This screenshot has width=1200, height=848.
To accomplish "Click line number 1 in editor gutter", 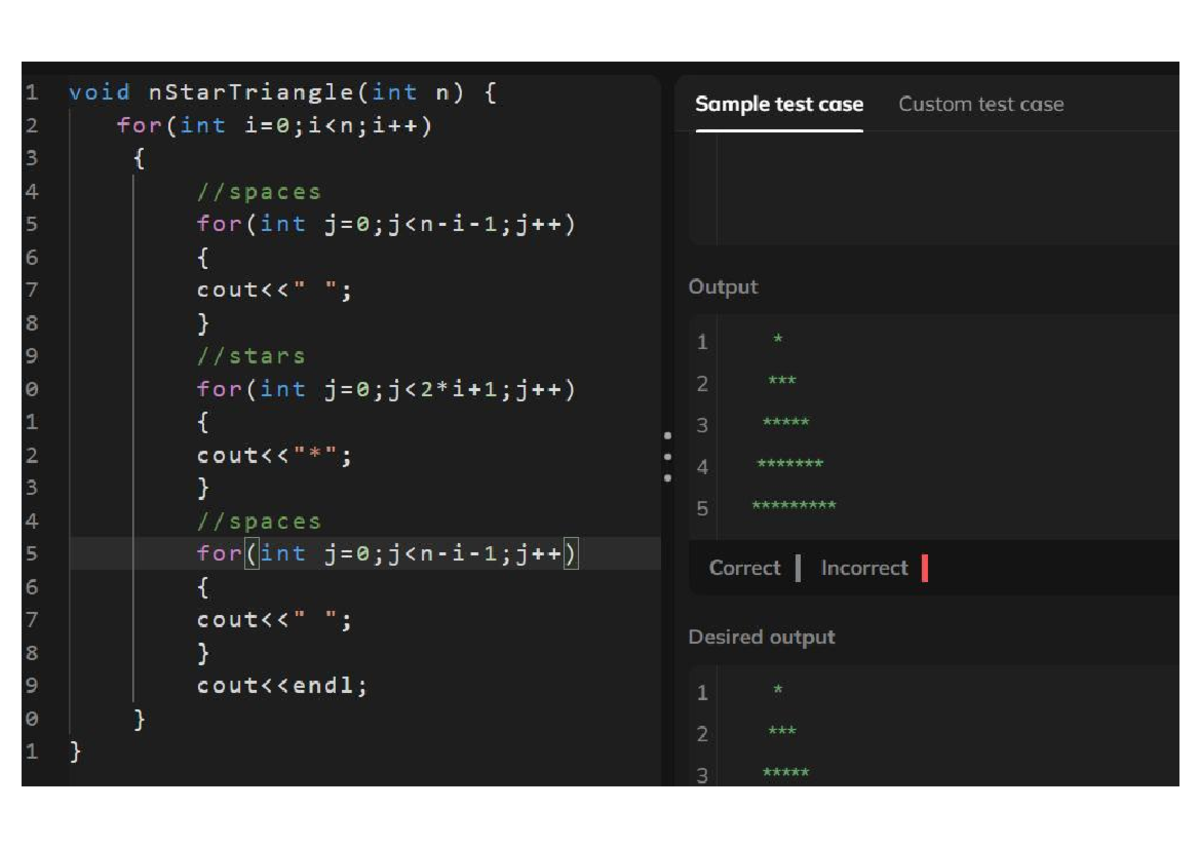I will point(31,93).
